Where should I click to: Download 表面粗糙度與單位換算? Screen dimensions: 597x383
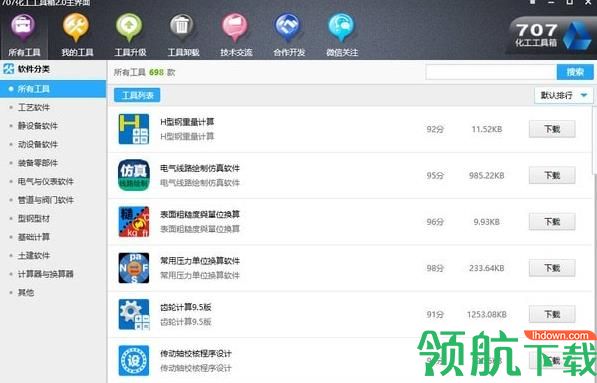(x=552, y=222)
